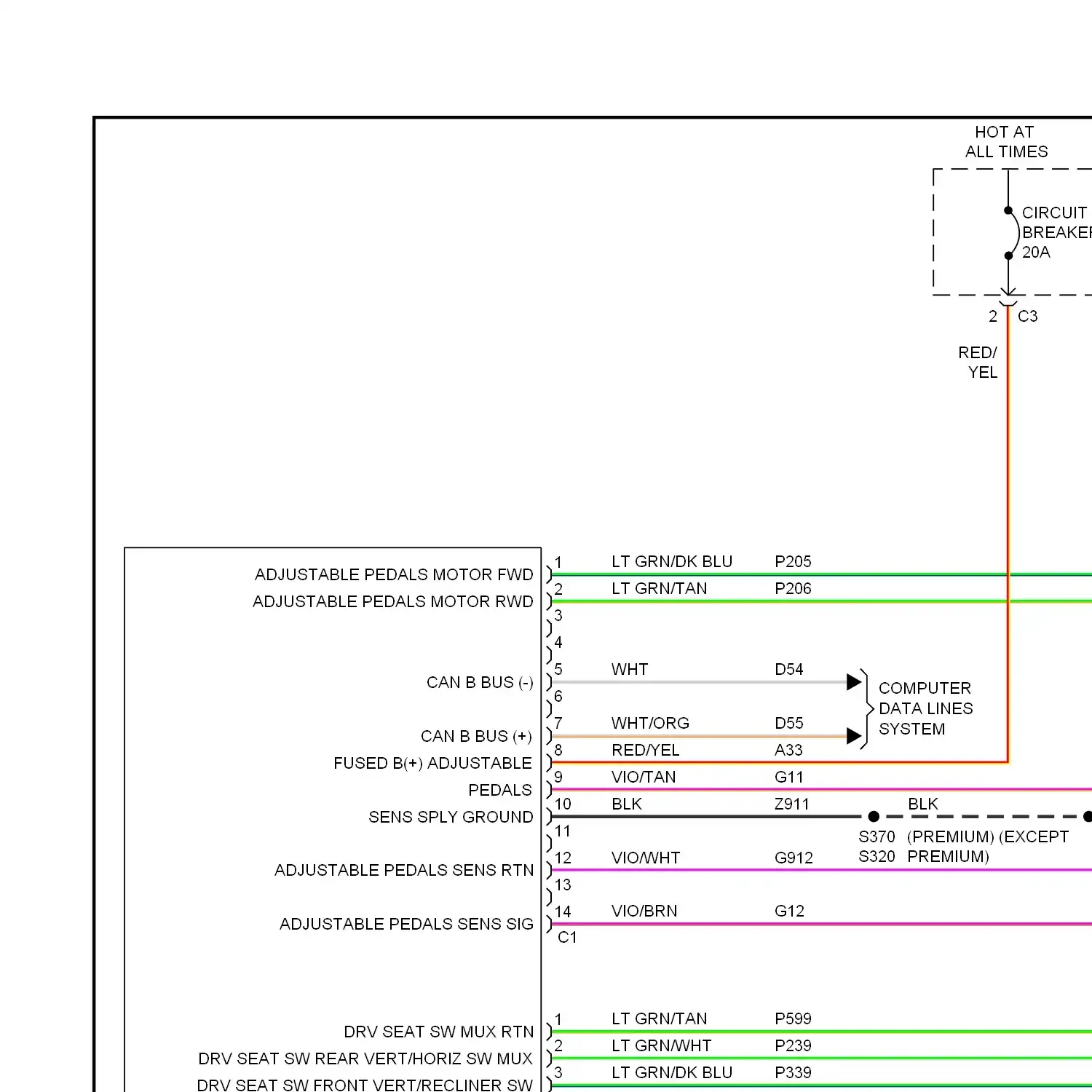1092x1092 pixels.
Task: Click the arrowhead on the D54 wire
Action: [855, 682]
